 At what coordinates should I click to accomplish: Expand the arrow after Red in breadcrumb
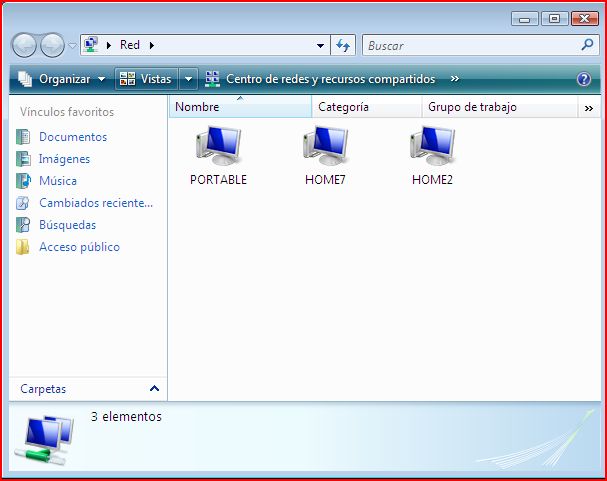click(x=152, y=45)
